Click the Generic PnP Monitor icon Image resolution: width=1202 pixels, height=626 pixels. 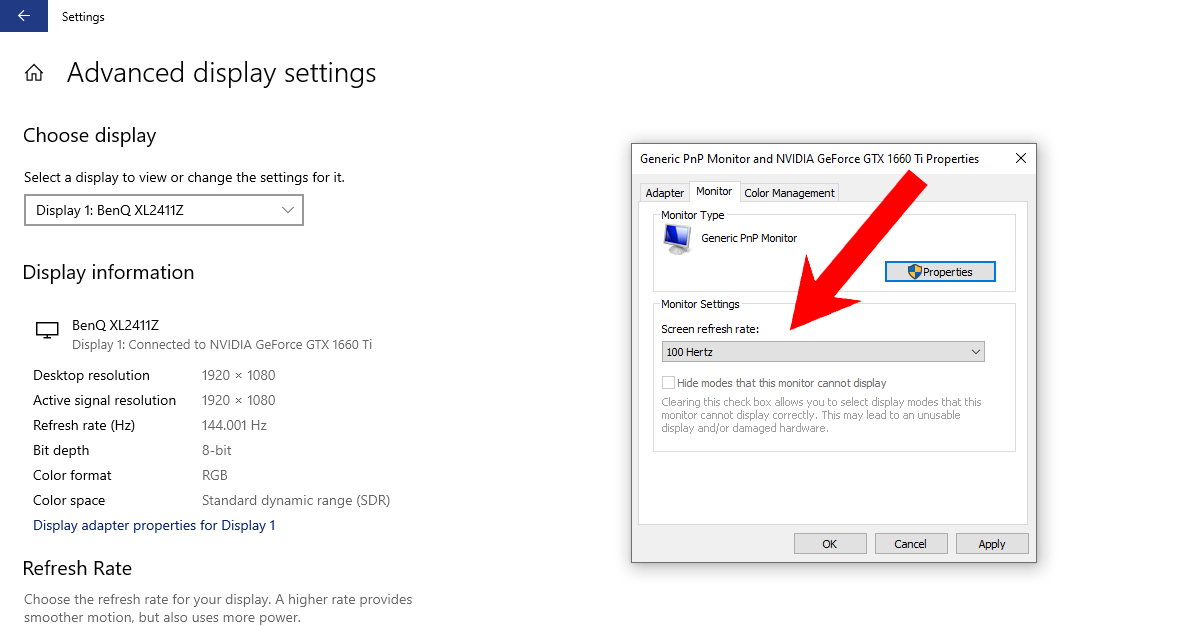[677, 239]
